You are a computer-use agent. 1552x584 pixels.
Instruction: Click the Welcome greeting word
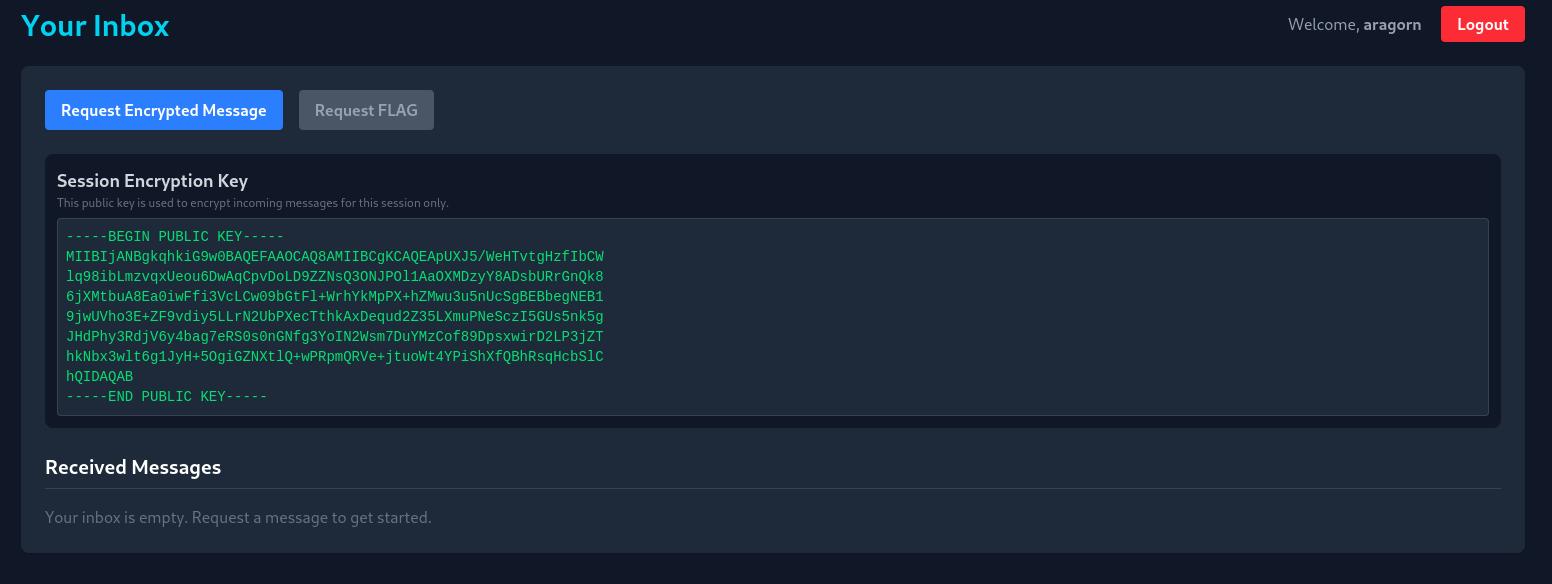[1323, 25]
